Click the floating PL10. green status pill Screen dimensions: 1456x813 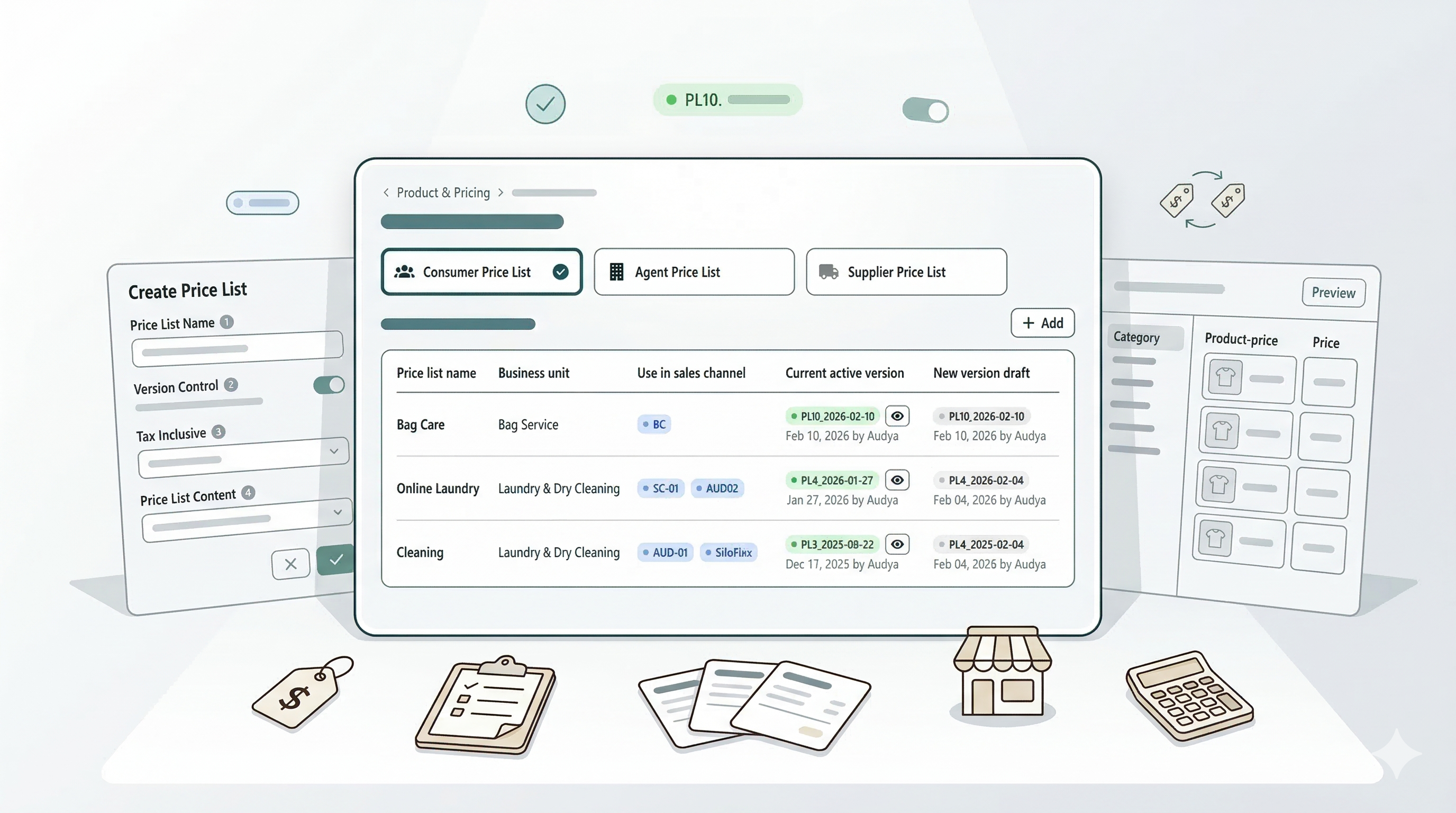(x=727, y=100)
